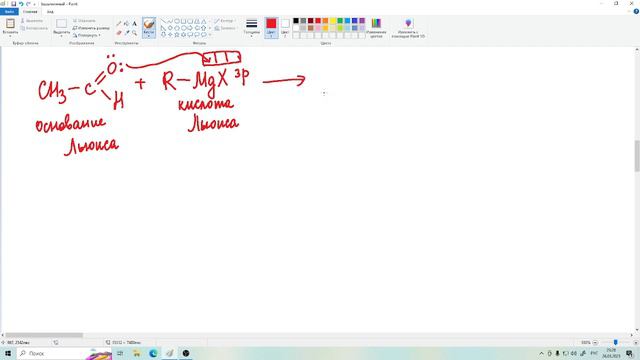
Task: Click the Cut button
Action: point(32,20)
